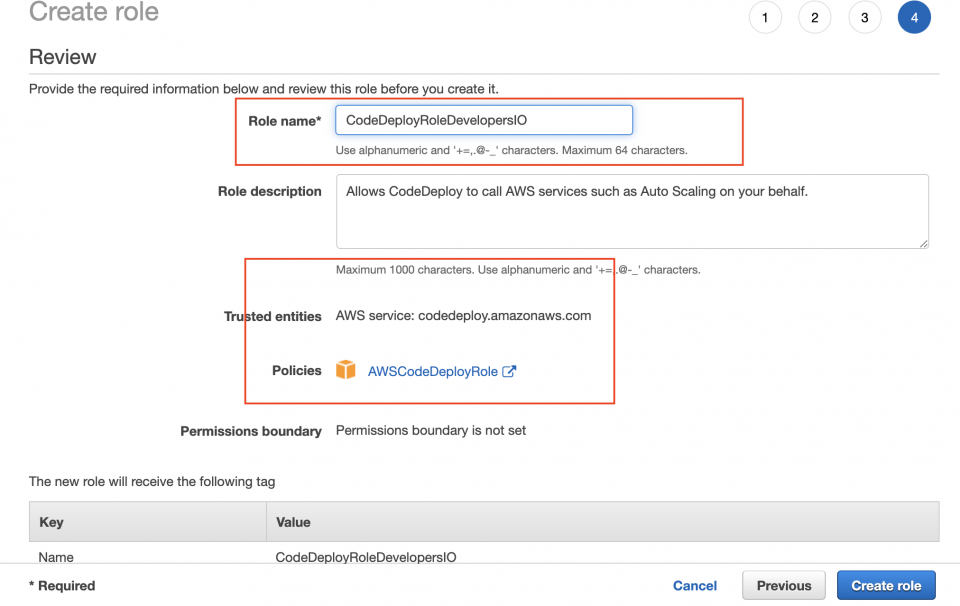Click the Name tag key cell

point(56,557)
